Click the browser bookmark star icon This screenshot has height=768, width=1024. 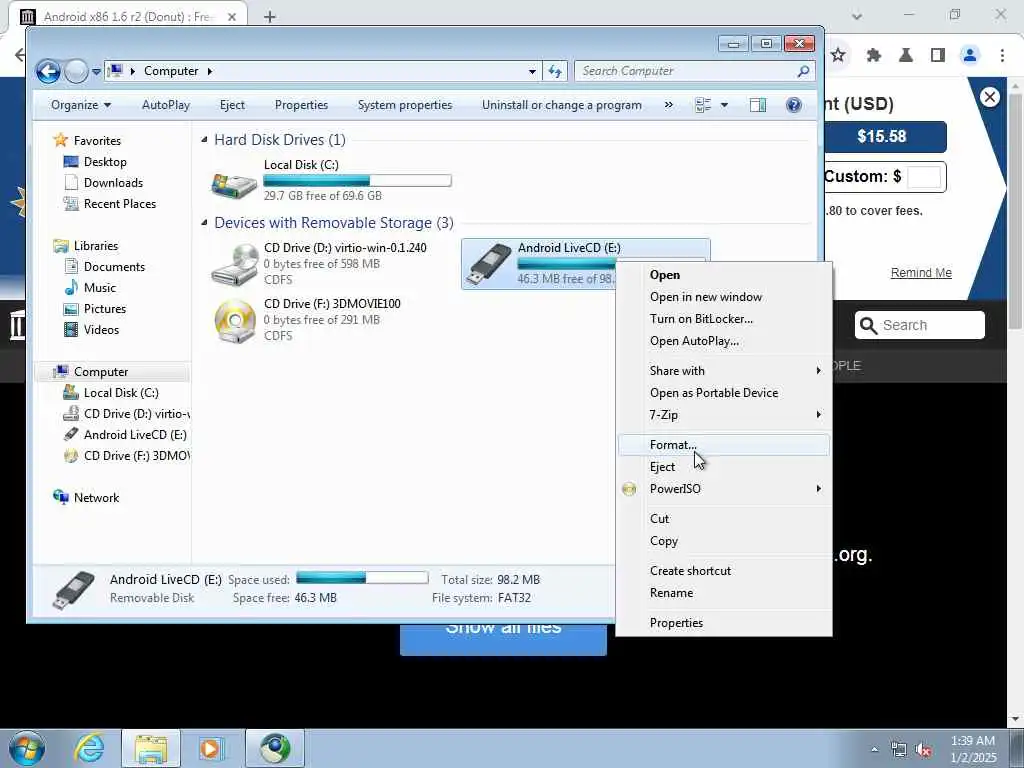[838, 56]
